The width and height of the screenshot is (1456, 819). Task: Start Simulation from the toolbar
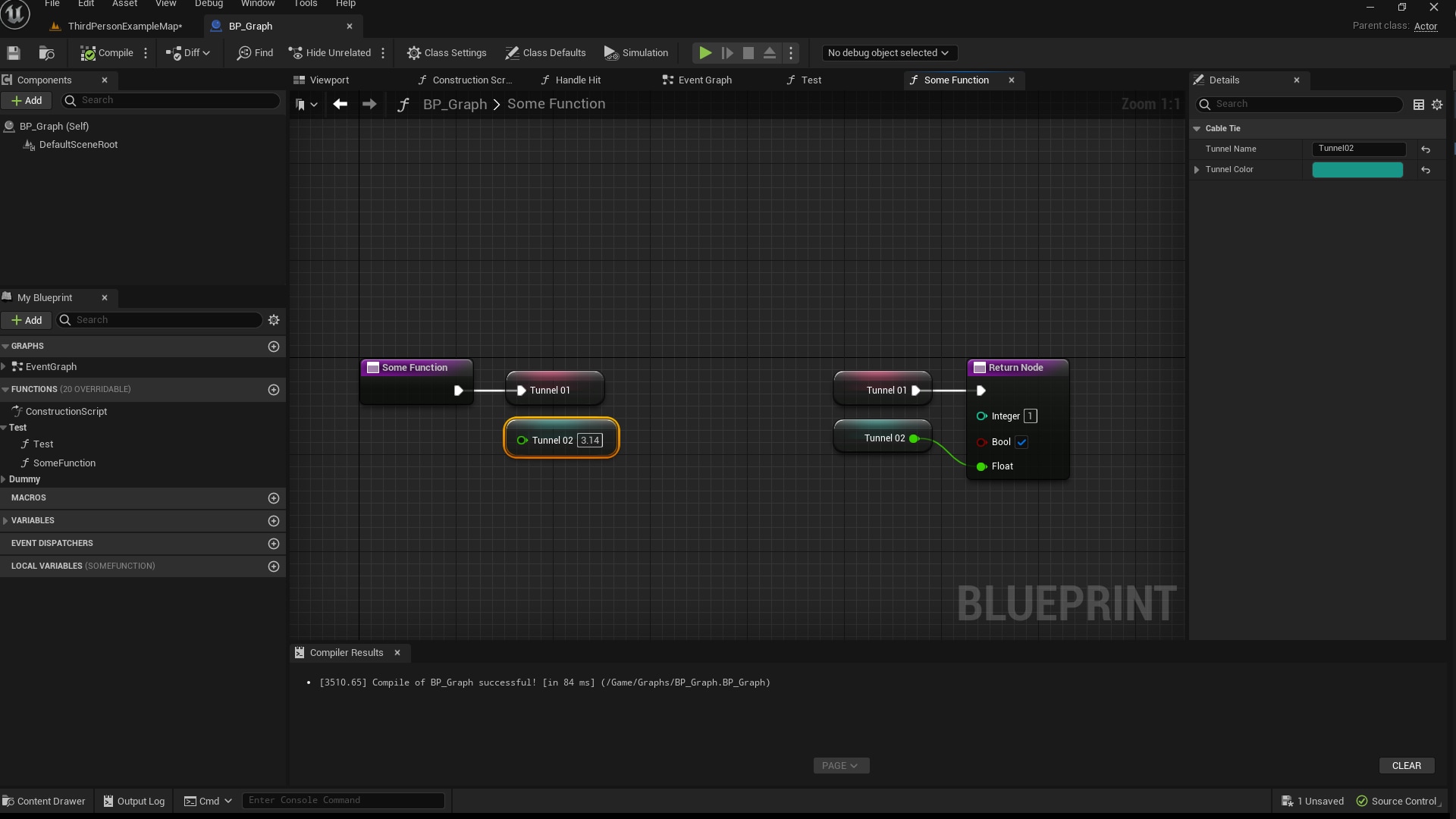pyautogui.click(x=635, y=52)
